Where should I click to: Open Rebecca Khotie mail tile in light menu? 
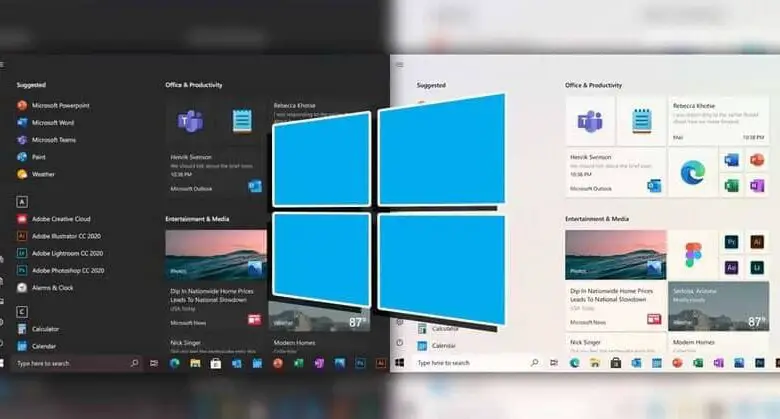718,121
